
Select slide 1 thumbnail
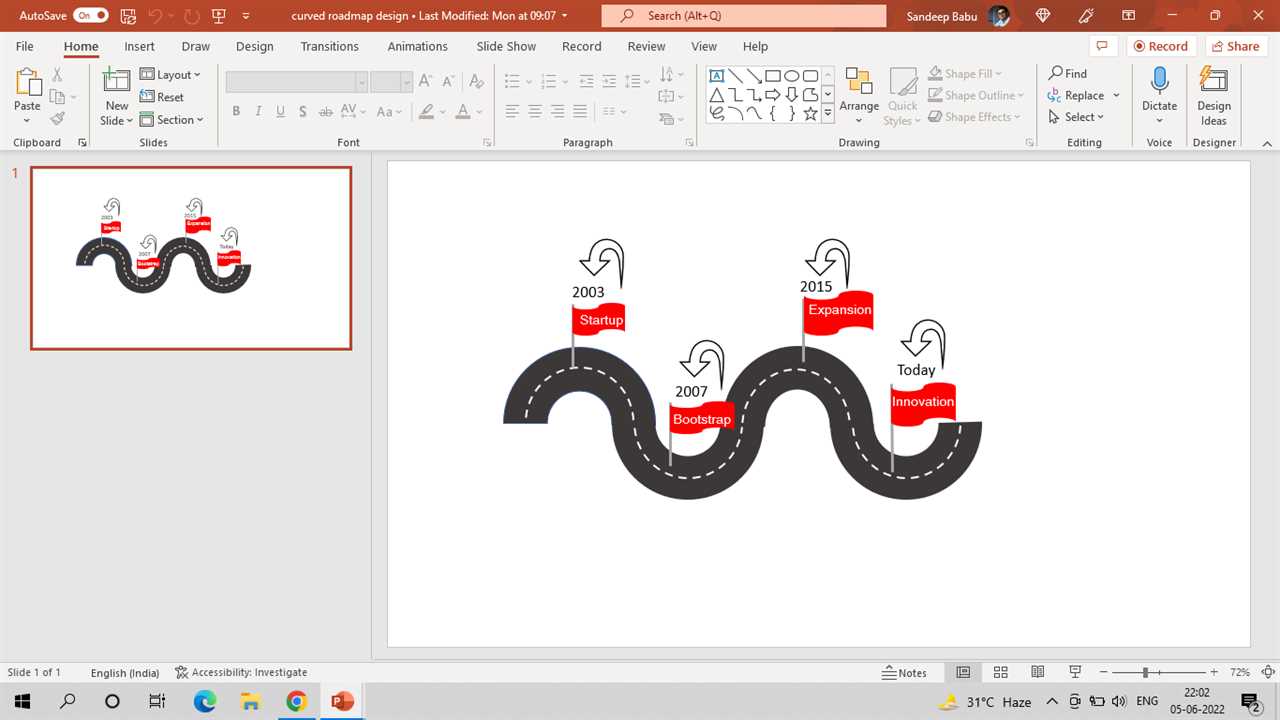(191, 258)
